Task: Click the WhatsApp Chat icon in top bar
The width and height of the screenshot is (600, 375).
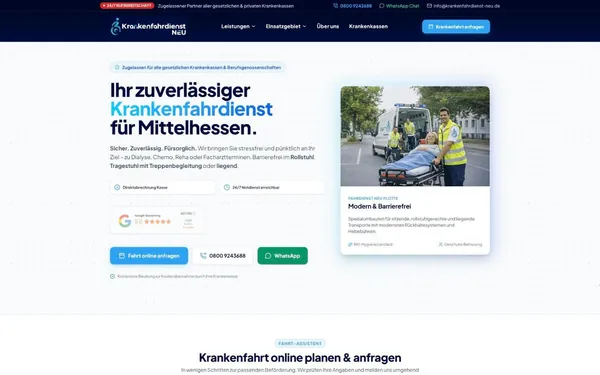Action: point(382,6)
